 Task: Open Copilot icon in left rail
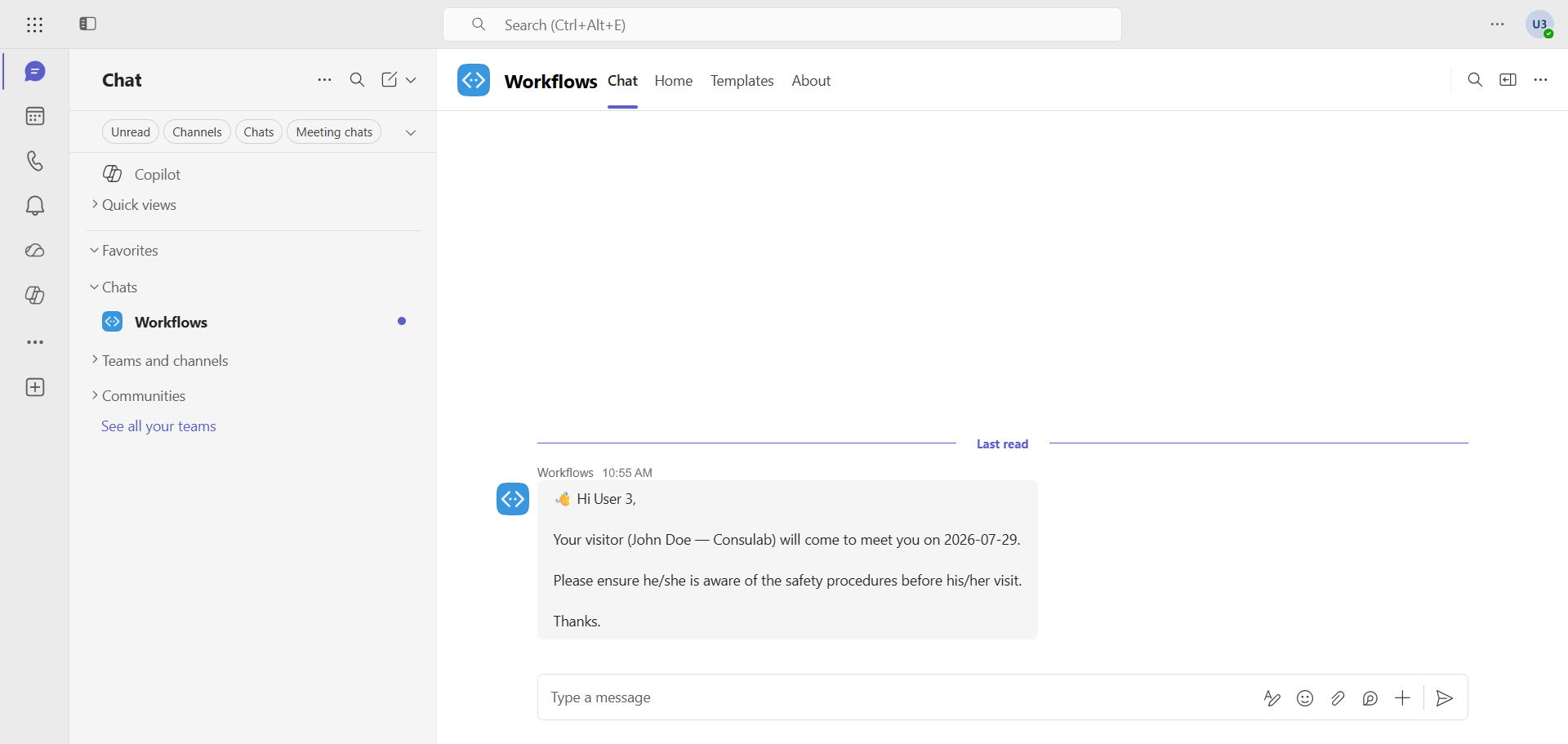click(x=34, y=296)
